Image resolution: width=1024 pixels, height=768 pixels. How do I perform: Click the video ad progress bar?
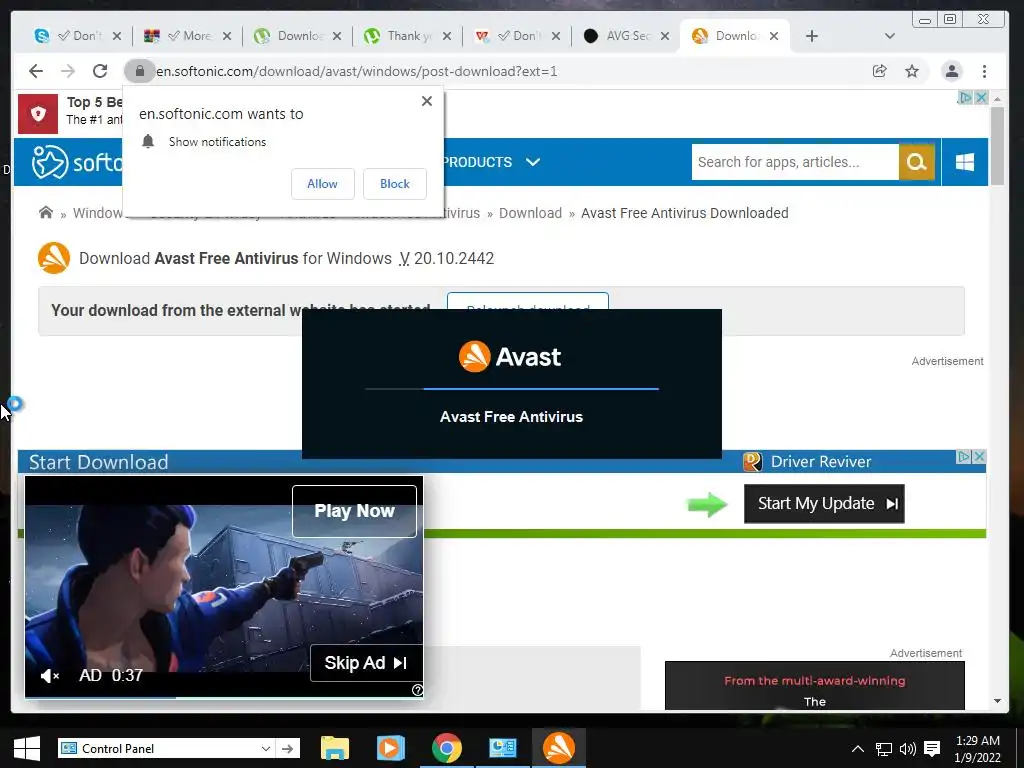[224, 697]
